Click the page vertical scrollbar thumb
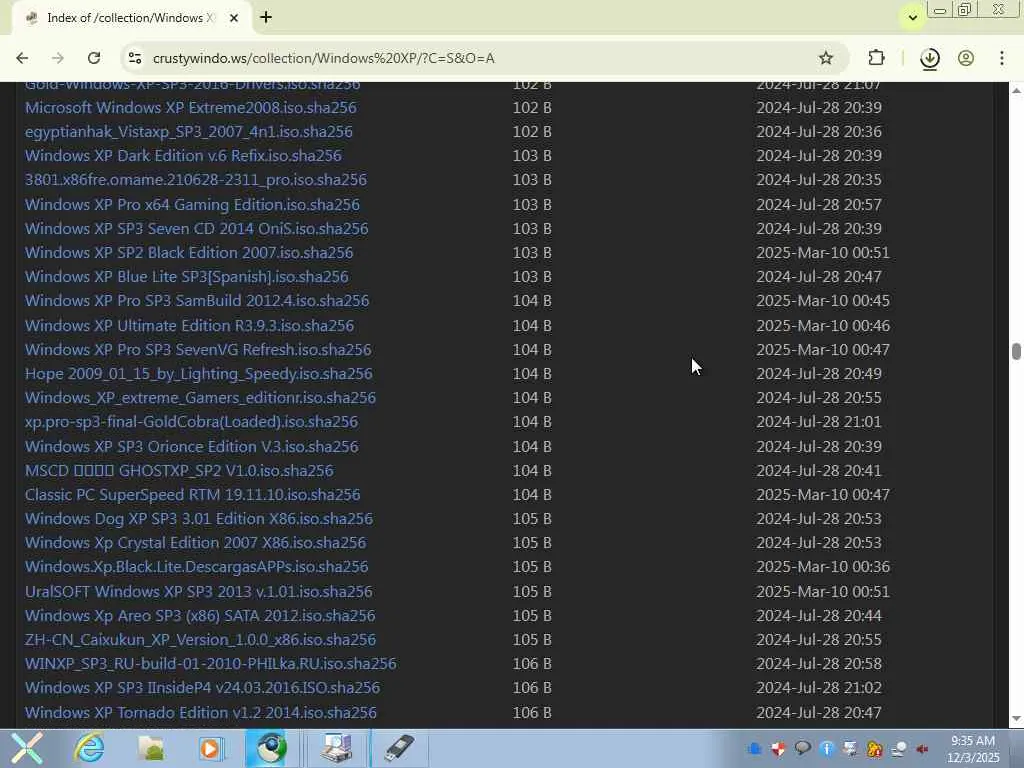 pyautogui.click(x=1016, y=351)
